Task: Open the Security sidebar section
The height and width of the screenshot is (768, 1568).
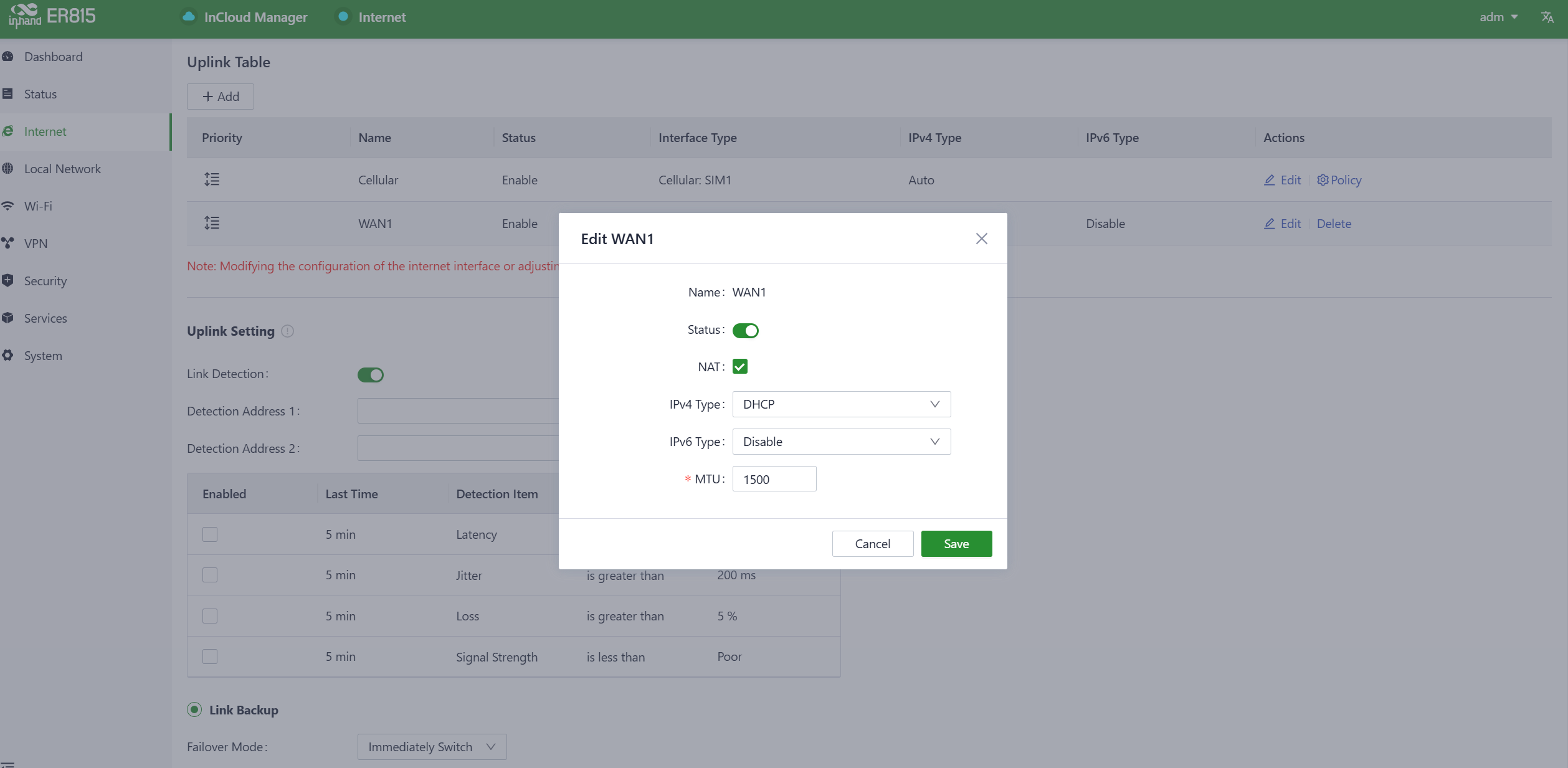Action: point(45,281)
